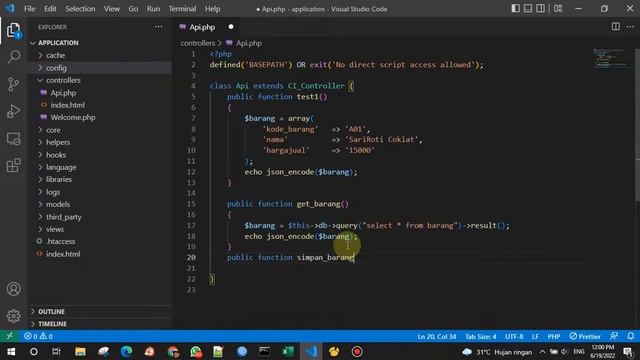The image size is (640, 360).
Task: Collapse the controllers folder
Action: click(x=100, y=80)
